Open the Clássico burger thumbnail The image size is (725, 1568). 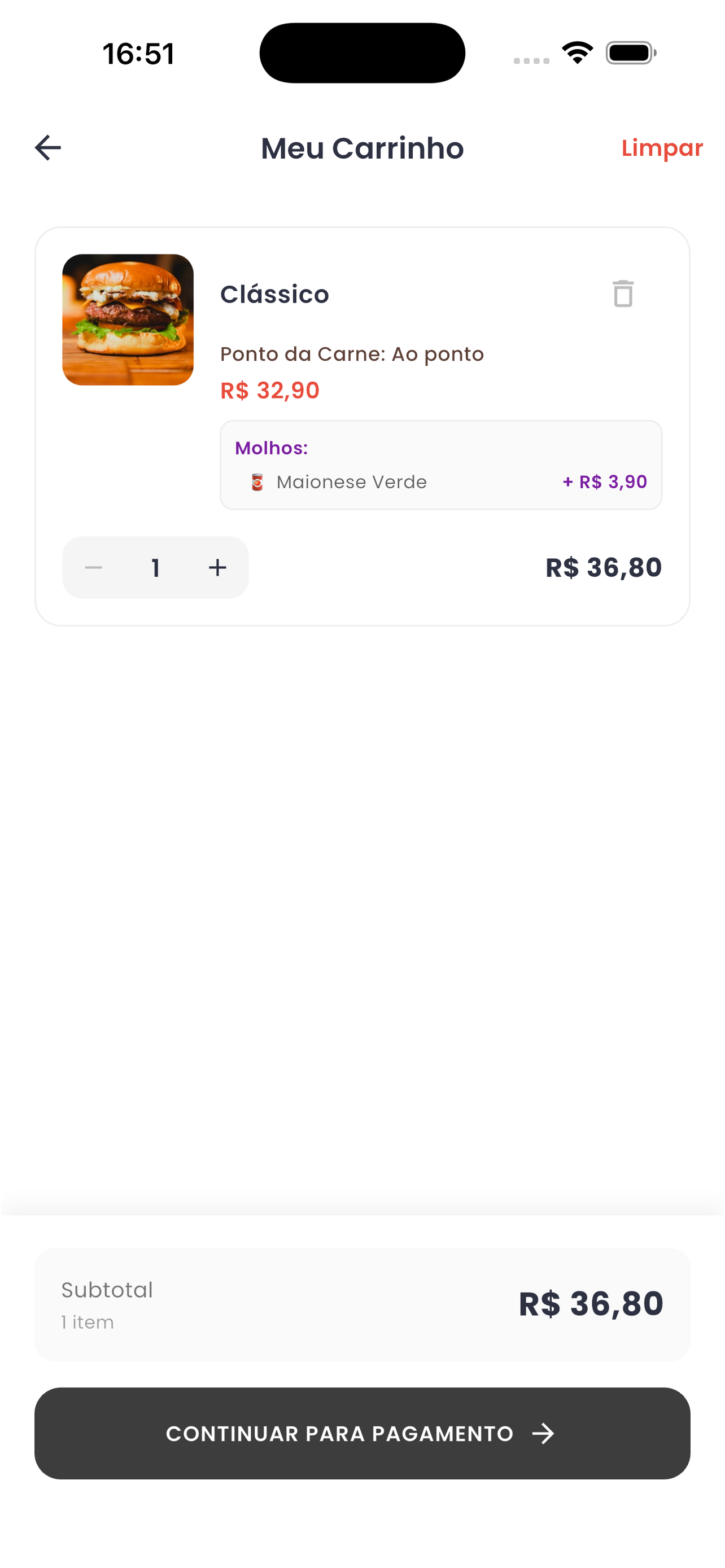tap(128, 319)
